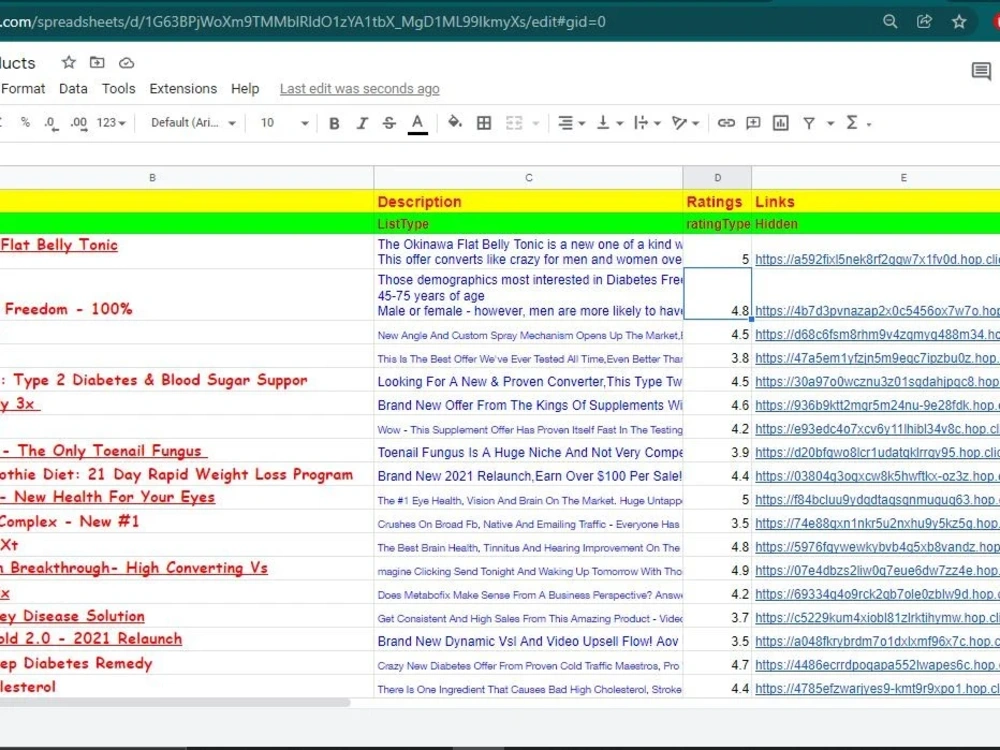Viewport: 1000px width, 750px height.
Task: Open the Extensions menu
Action: pos(183,89)
